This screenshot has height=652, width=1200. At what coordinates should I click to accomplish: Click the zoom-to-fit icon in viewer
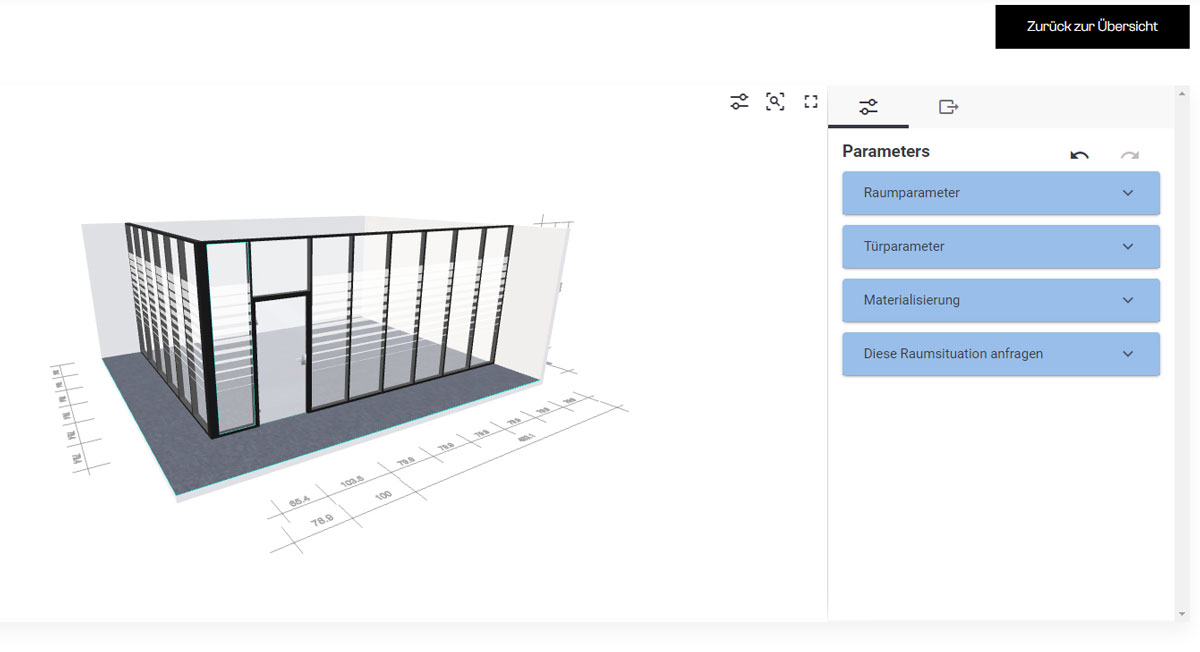coord(775,102)
